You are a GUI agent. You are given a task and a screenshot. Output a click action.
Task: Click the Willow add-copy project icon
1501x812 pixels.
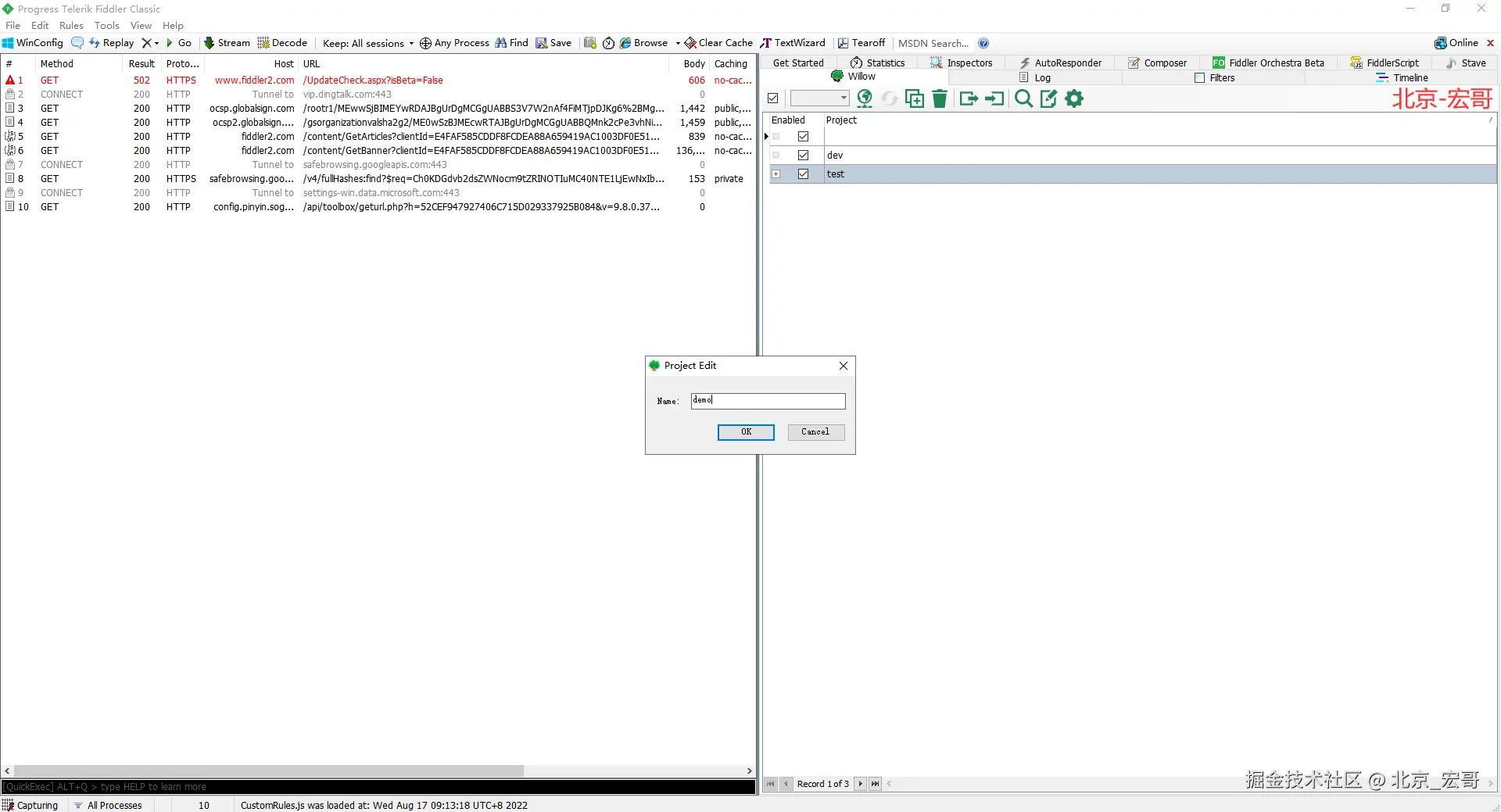(914, 98)
